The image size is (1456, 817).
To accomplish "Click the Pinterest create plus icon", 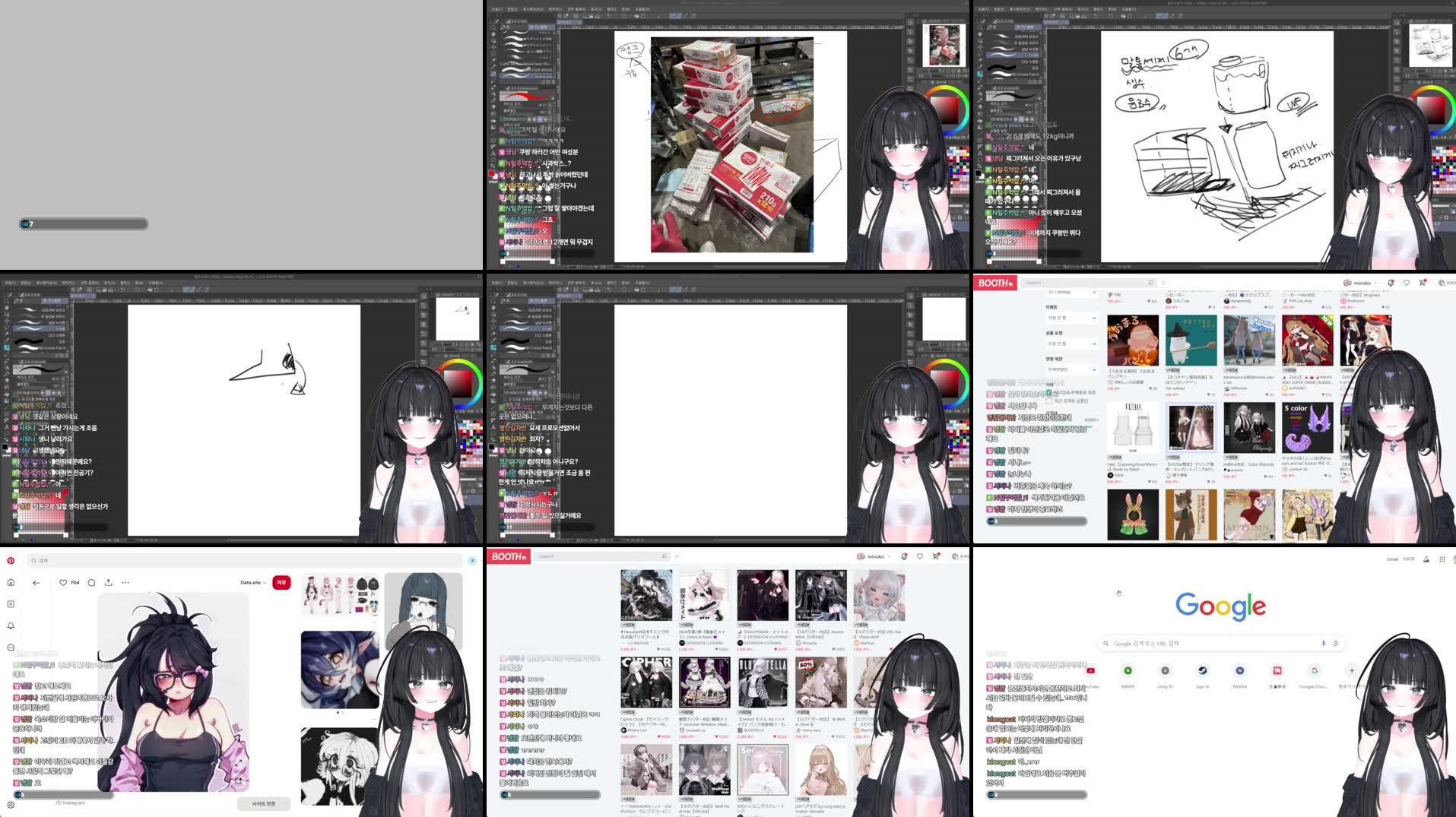I will coord(11,604).
